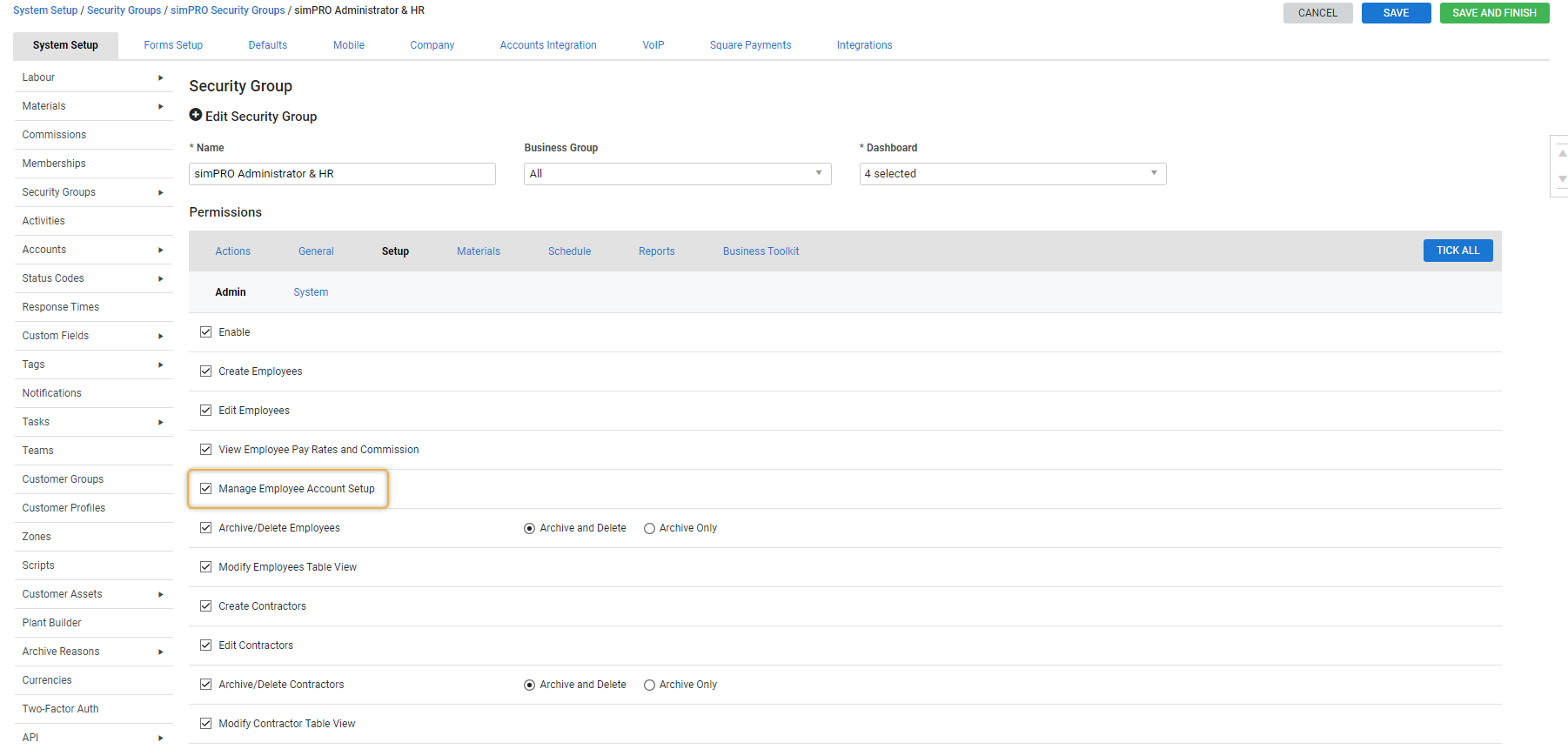
Task: Toggle Archive/Delete Employees checkbox
Action: tap(206, 528)
